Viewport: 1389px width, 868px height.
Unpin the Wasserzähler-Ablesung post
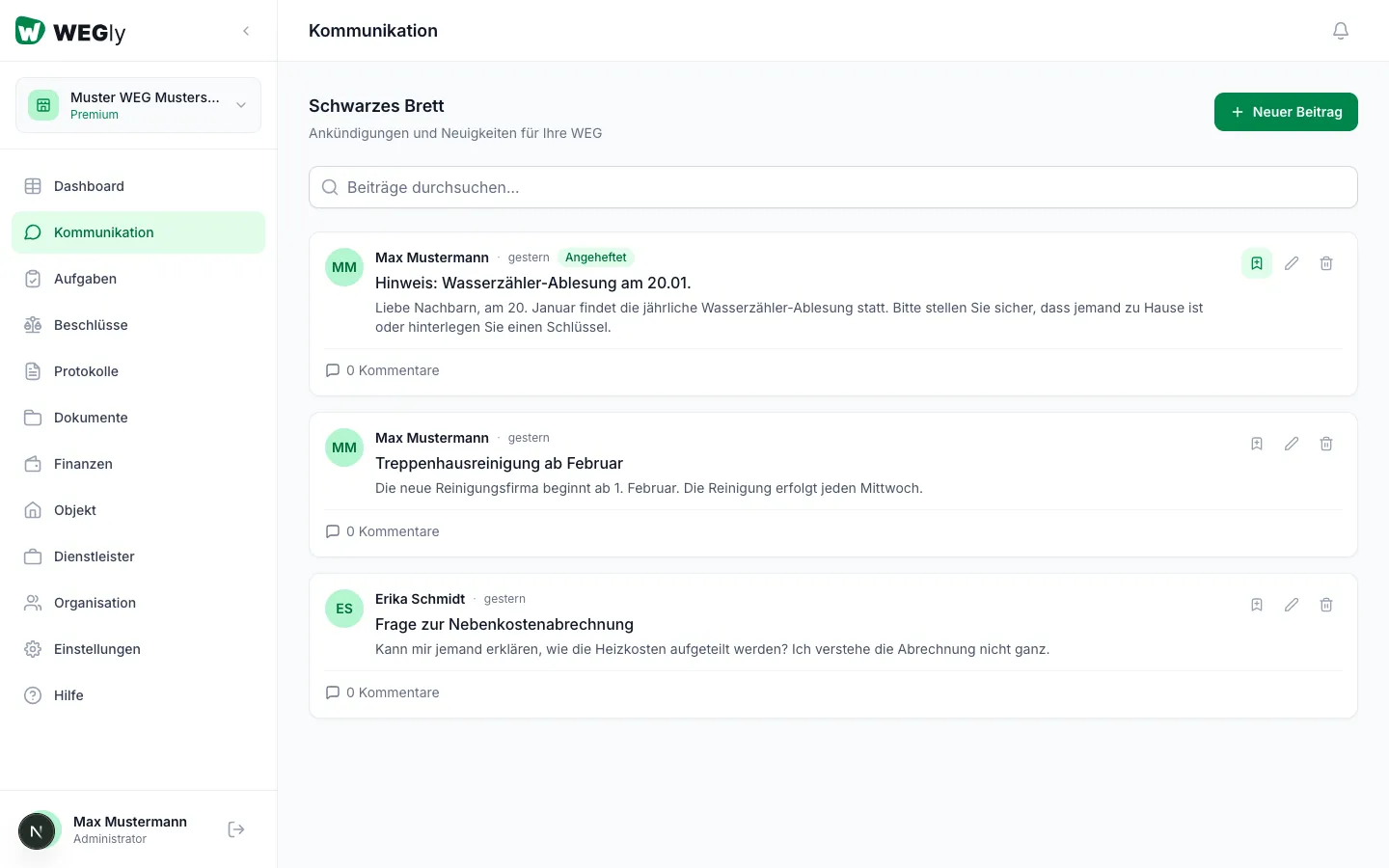click(1257, 263)
